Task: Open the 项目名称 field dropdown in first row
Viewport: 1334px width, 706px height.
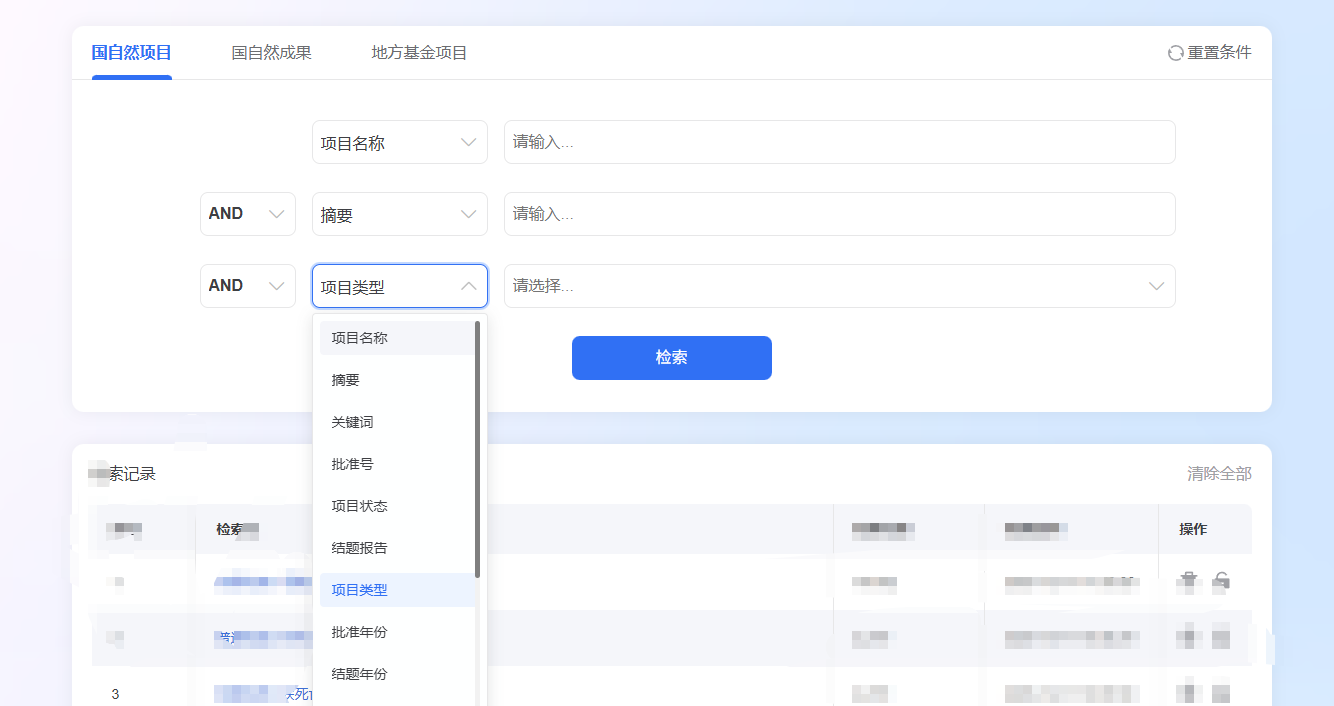Action: tap(400, 142)
